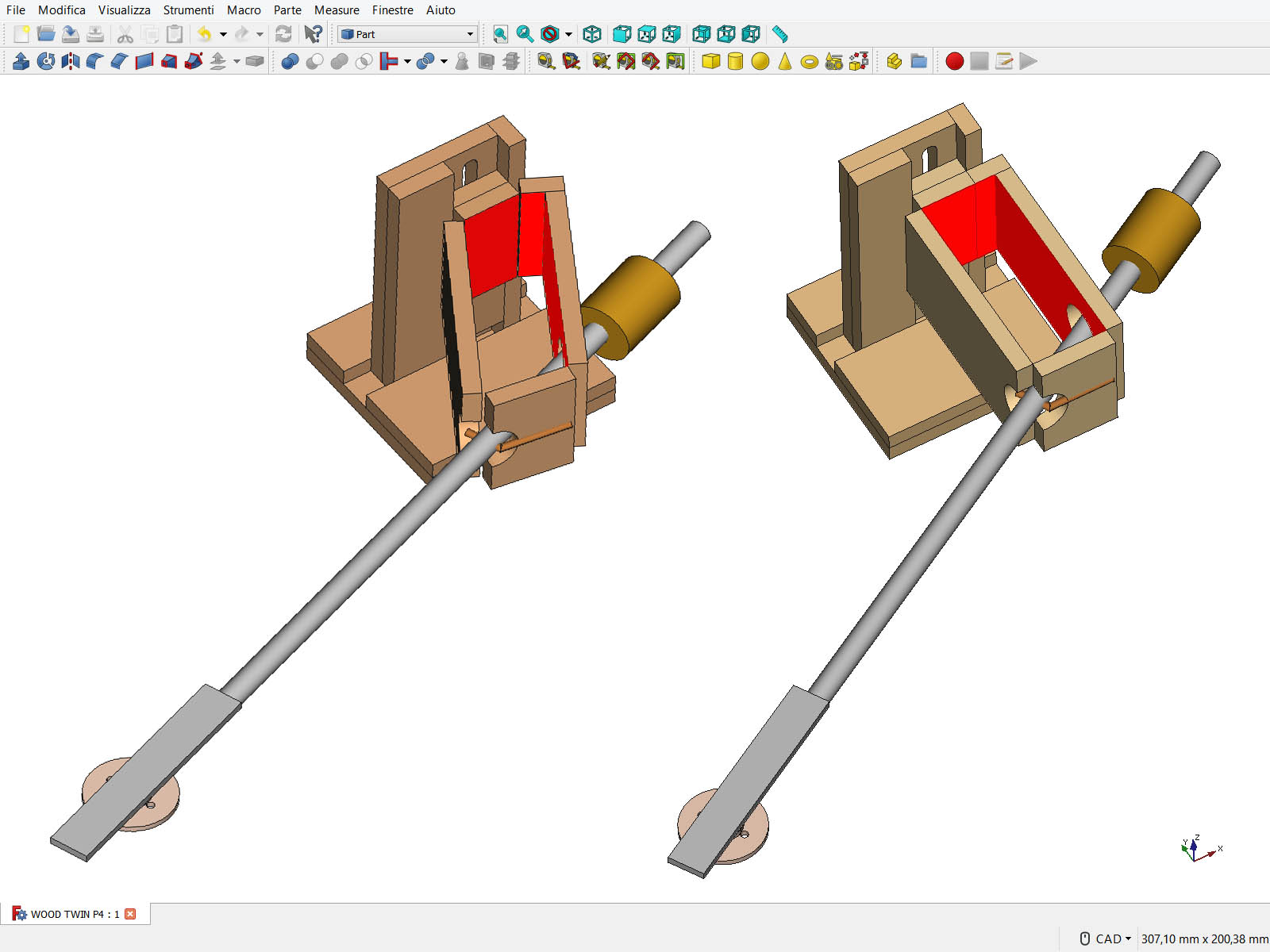Viewport: 1270px width, 952px height.
Task: Create a Box primitive
Action: point(711,61)
